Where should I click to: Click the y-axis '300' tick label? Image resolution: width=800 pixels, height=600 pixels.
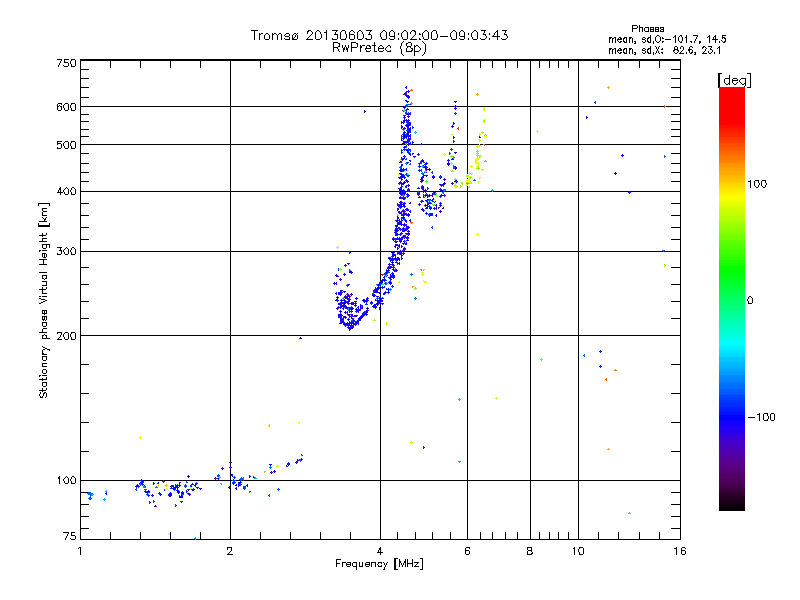pyautogui.click(x=66, y=252)
